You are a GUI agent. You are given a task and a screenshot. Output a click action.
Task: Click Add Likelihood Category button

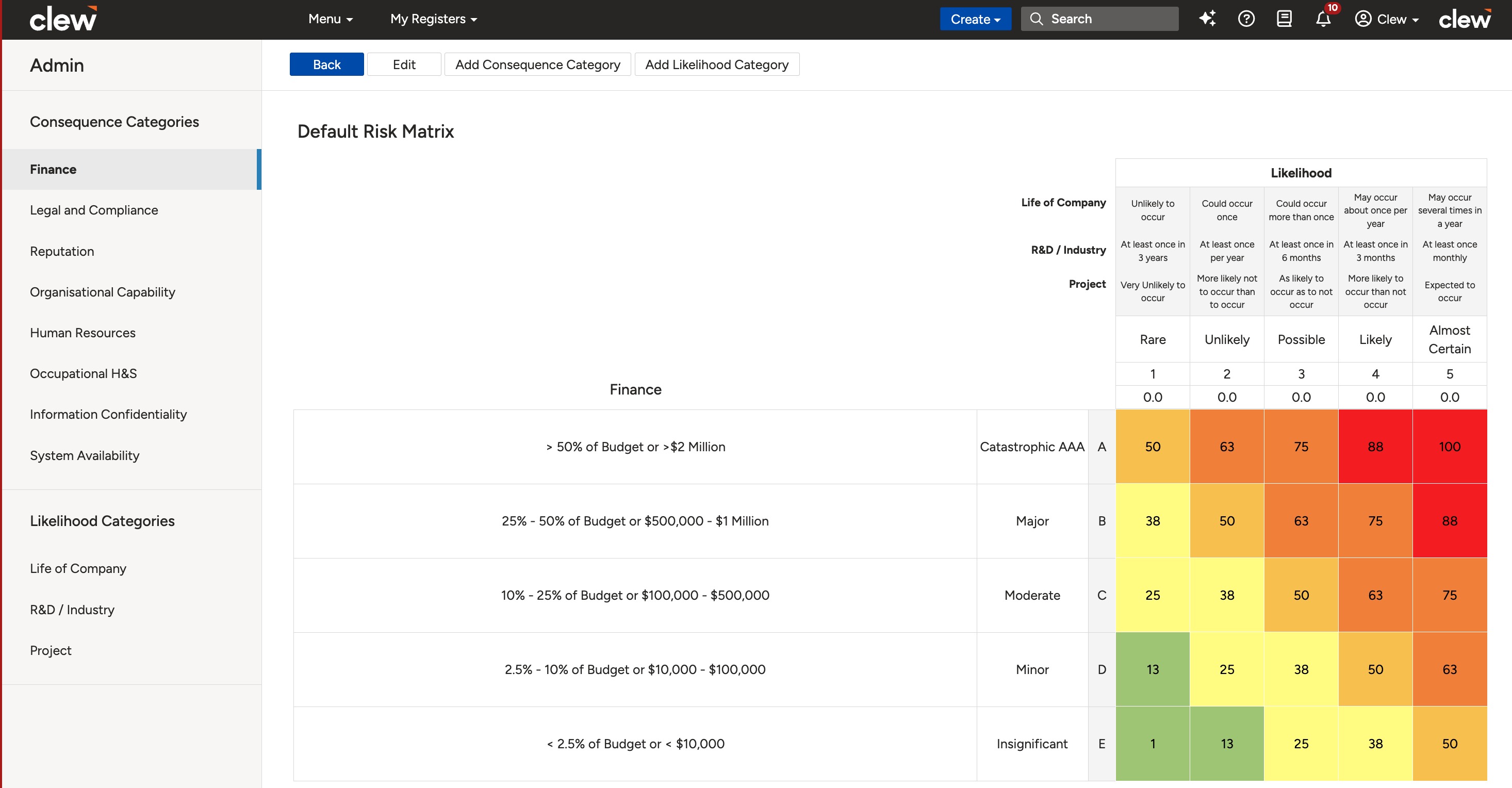717,64
